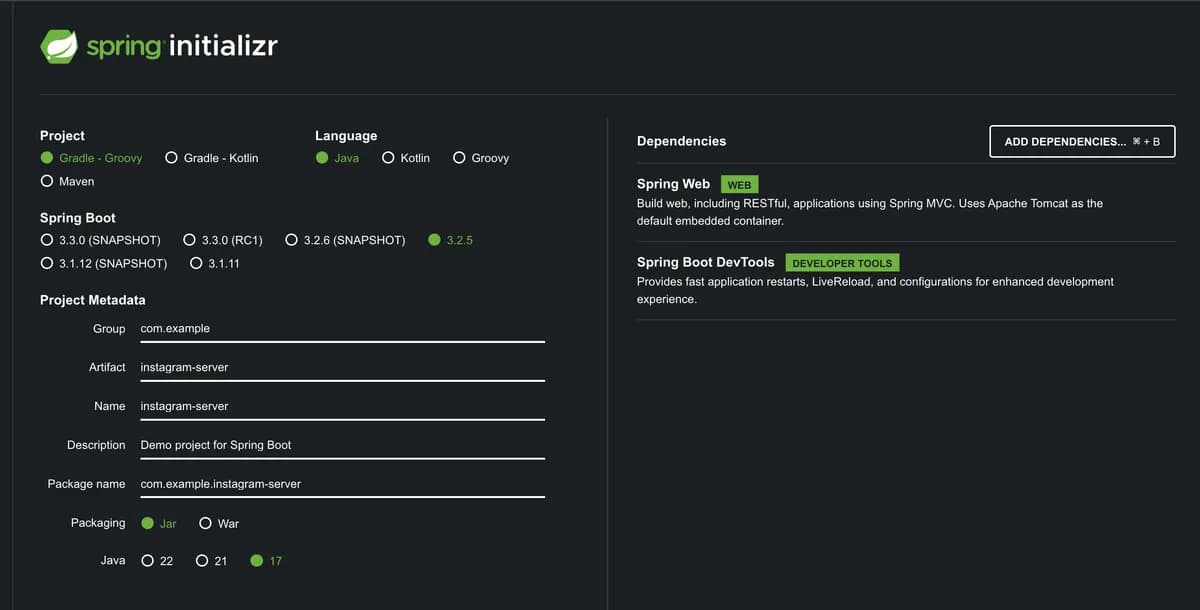Select Java language option
Screen dimensions: 1200x610
click(x=337, y=158)
